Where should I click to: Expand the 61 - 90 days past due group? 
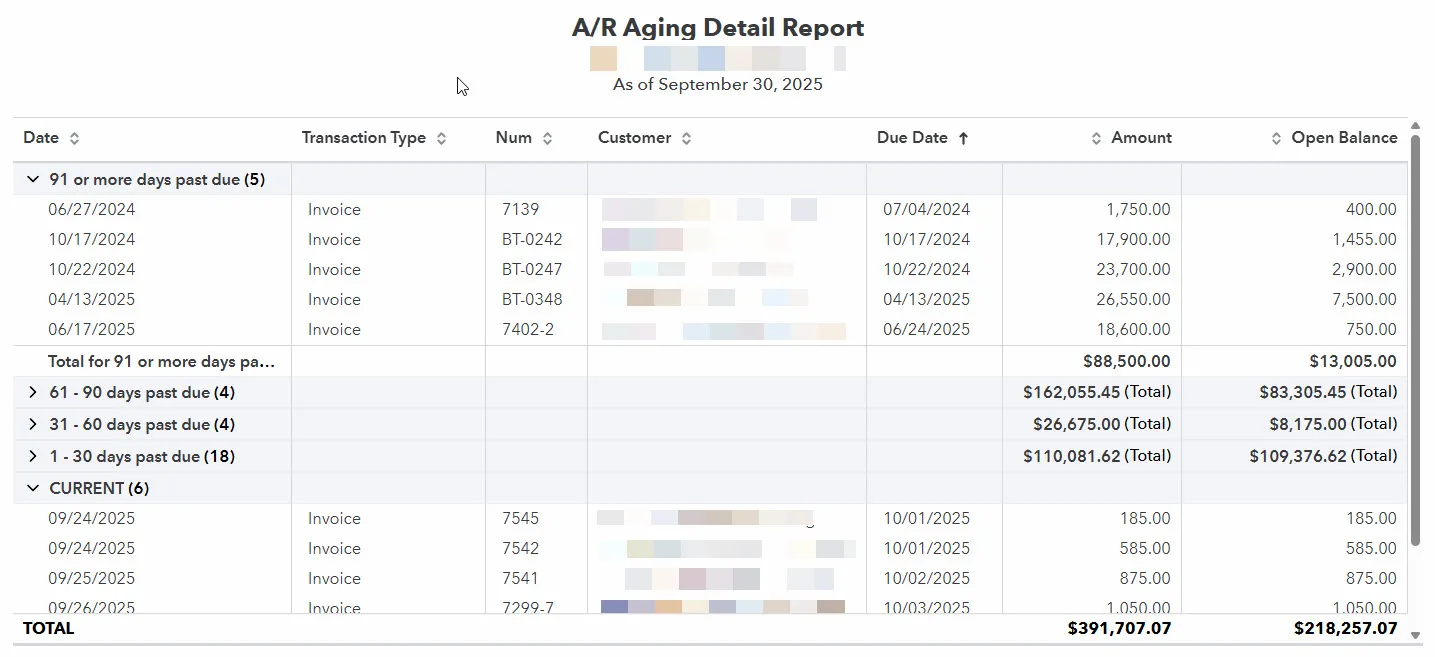pos(33,393)
